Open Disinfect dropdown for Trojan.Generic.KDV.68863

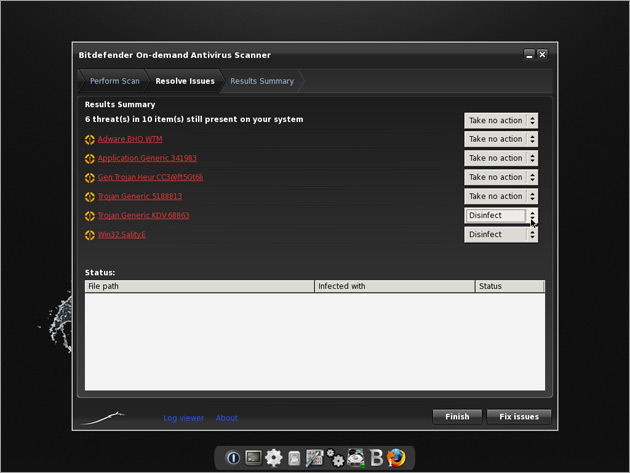click(501, 215)
